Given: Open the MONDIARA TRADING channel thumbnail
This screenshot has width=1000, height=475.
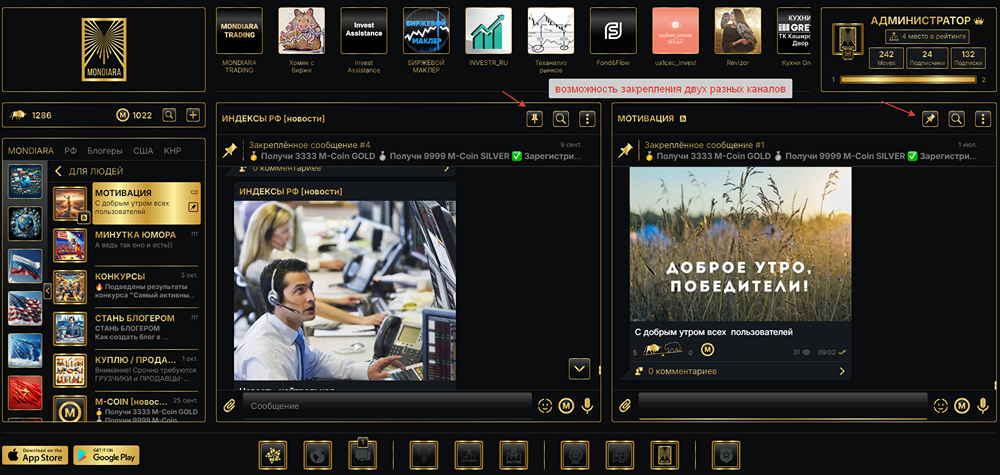Looking at the screenshot, I should coord(239,31).
